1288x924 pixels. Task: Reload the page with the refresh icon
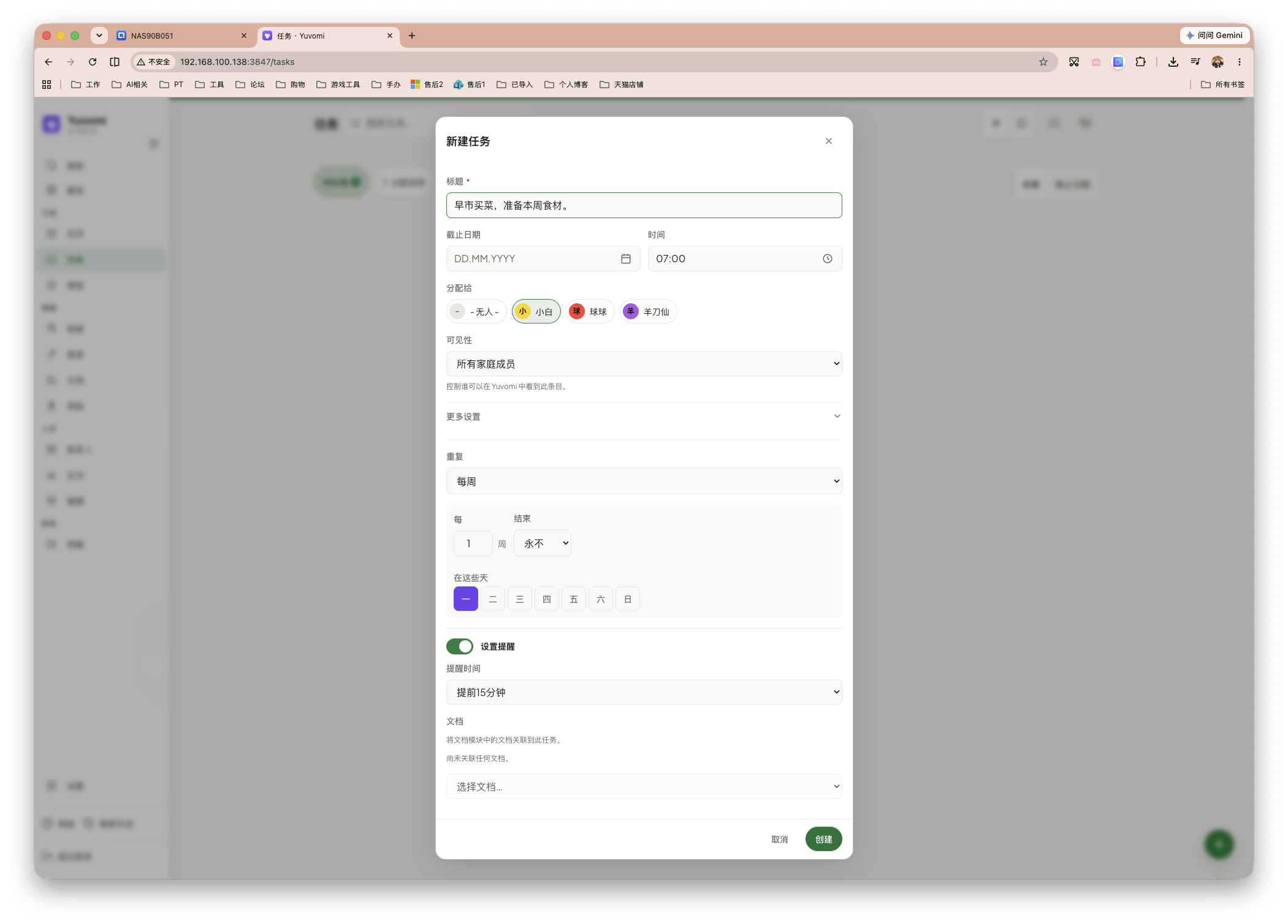93,62
